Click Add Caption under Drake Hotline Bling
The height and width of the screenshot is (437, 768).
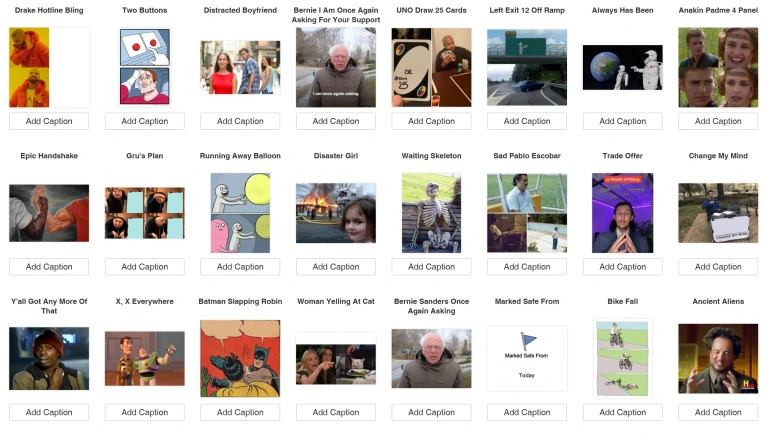click(49, 121)
